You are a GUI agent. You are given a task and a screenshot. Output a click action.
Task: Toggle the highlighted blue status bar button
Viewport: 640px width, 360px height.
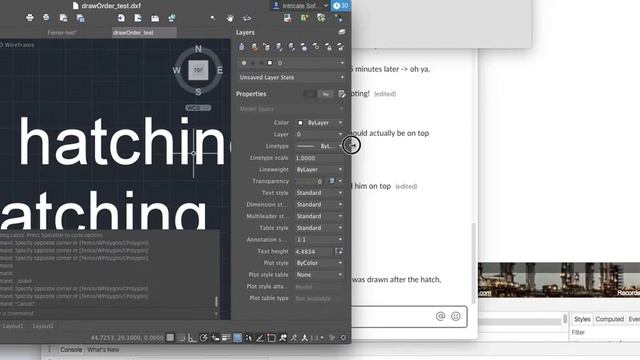[x=237, y=338]
